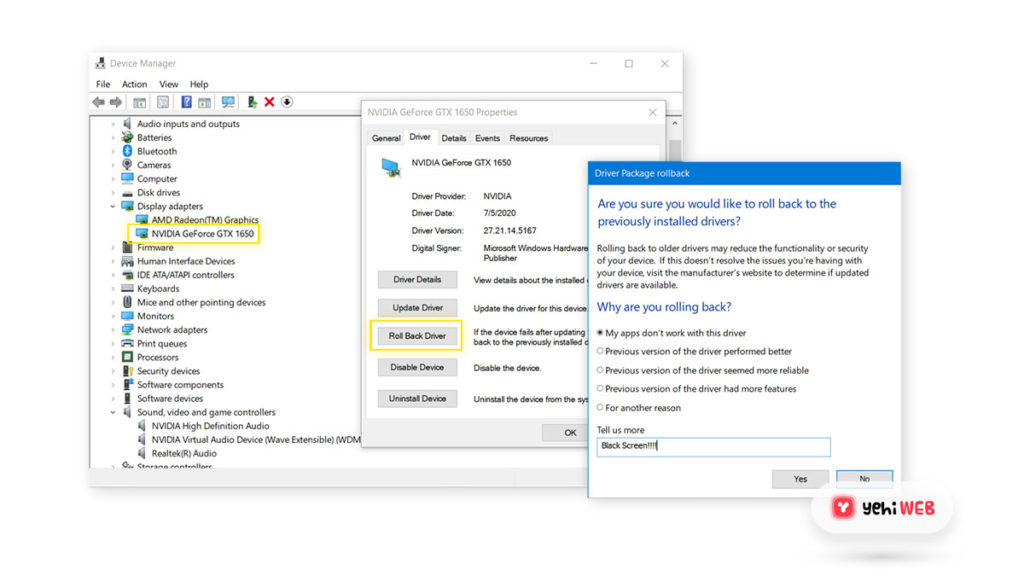This screenshot has height=576, width=1024.
Task: Click the Forward navigation arrow
Action: coord(115,101)
